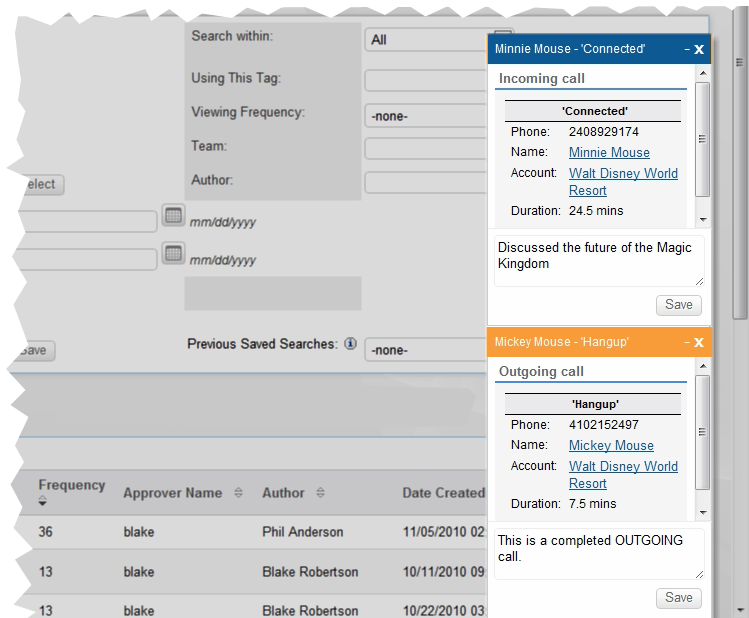Image resolution: width=749 pixels, height=618 pixels.
Task: Click scroll down arrow in Minnie panel
Action: (x=703, y=220)
